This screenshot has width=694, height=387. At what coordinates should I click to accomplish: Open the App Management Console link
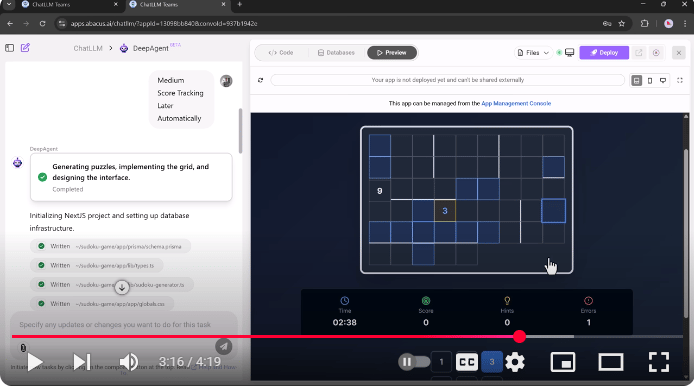click(x=516, y=104)
